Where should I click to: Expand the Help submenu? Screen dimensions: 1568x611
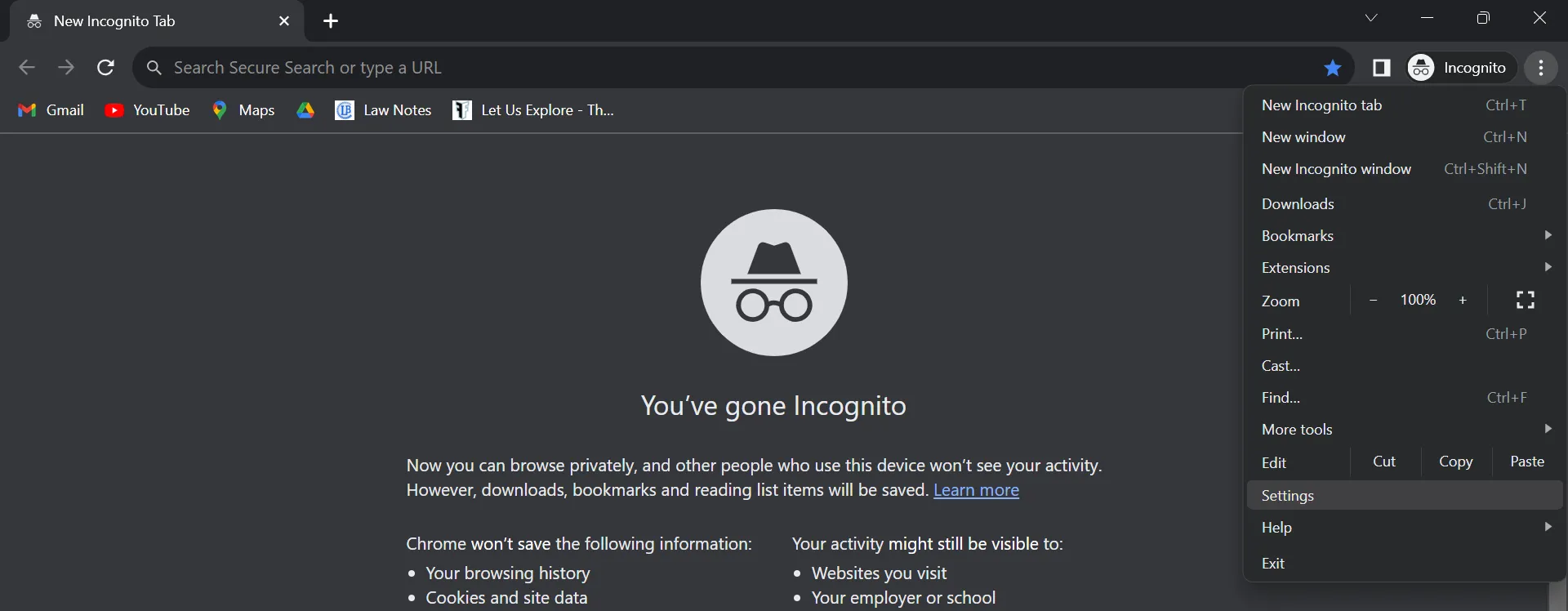pyautogui.click(x=1405, y=527)
